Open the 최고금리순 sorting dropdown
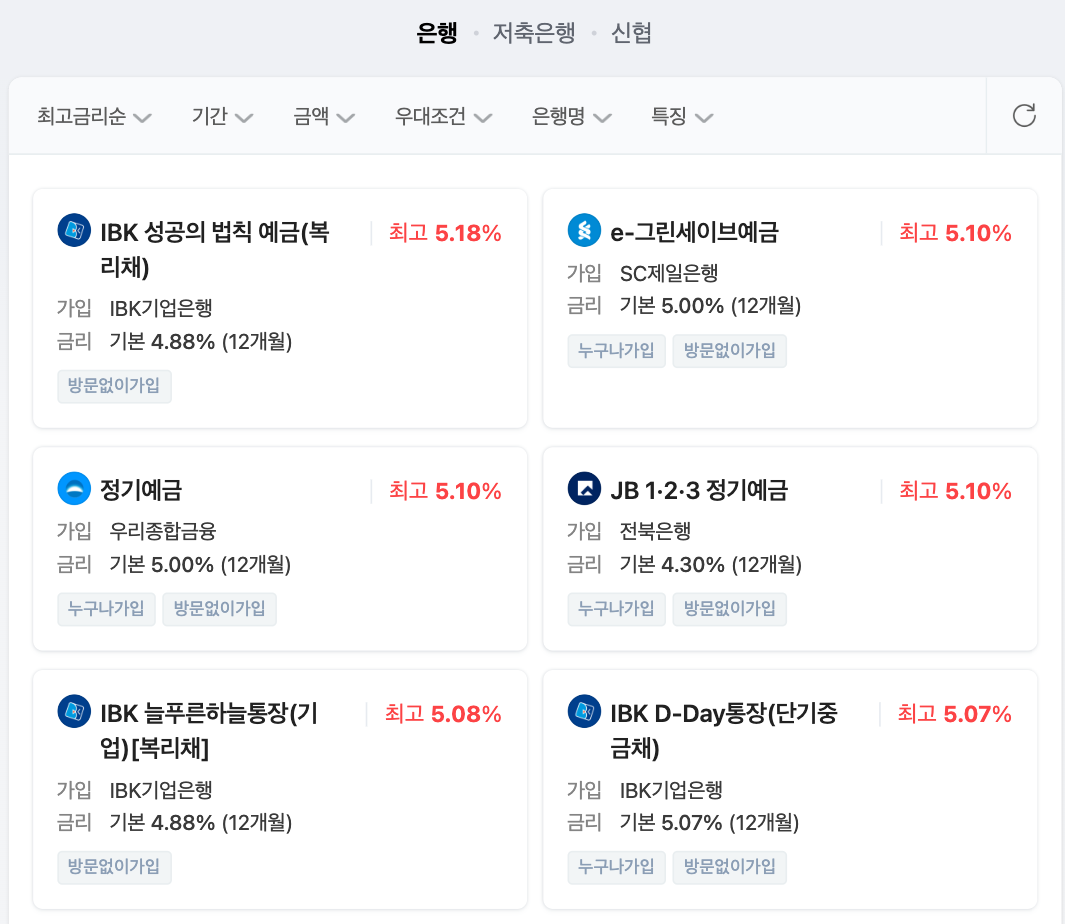The width and height of the screenshot is (1065, 924). (92, 116)
